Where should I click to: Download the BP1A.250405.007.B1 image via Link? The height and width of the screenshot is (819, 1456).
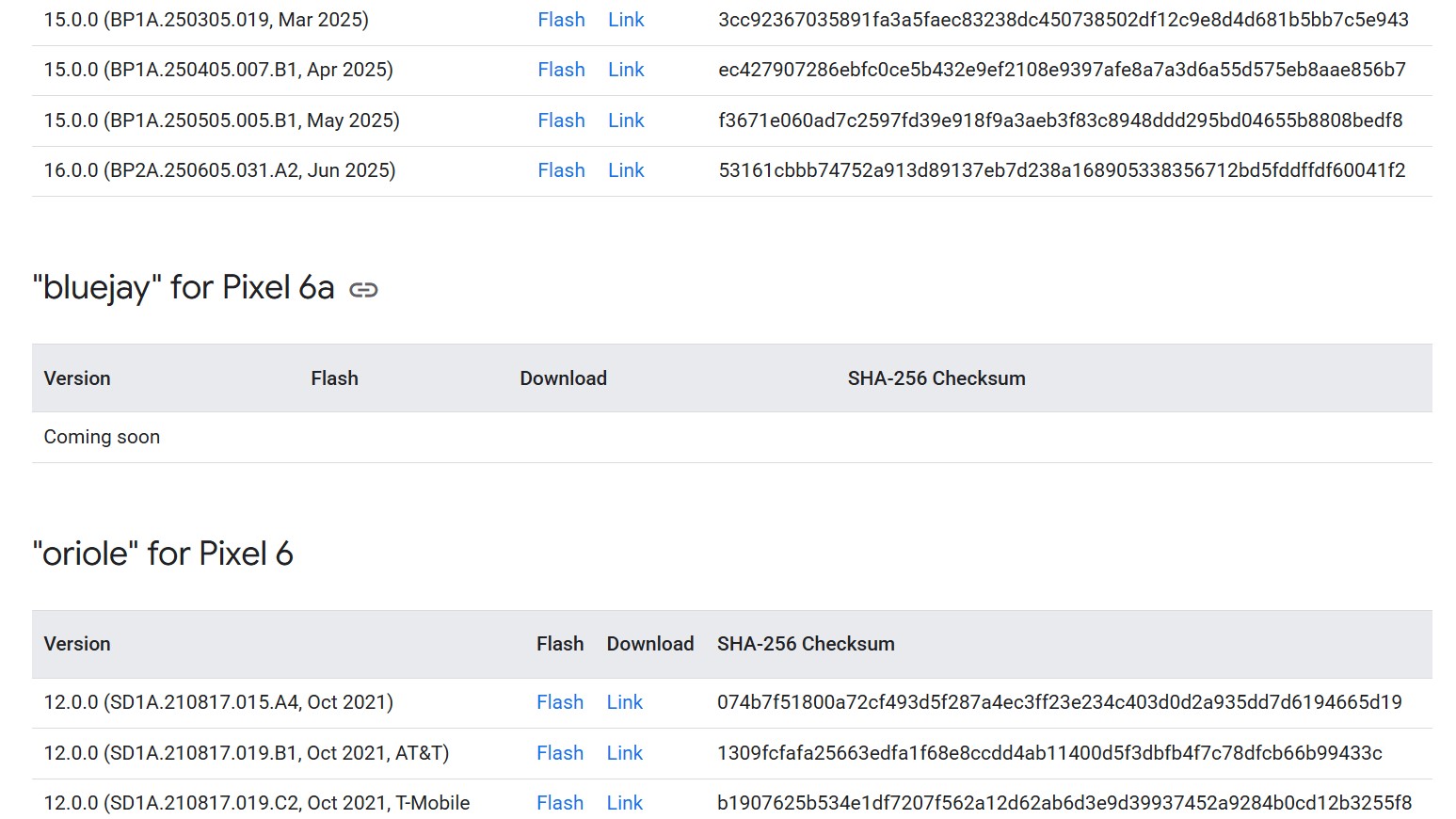(x=626, y=70)
